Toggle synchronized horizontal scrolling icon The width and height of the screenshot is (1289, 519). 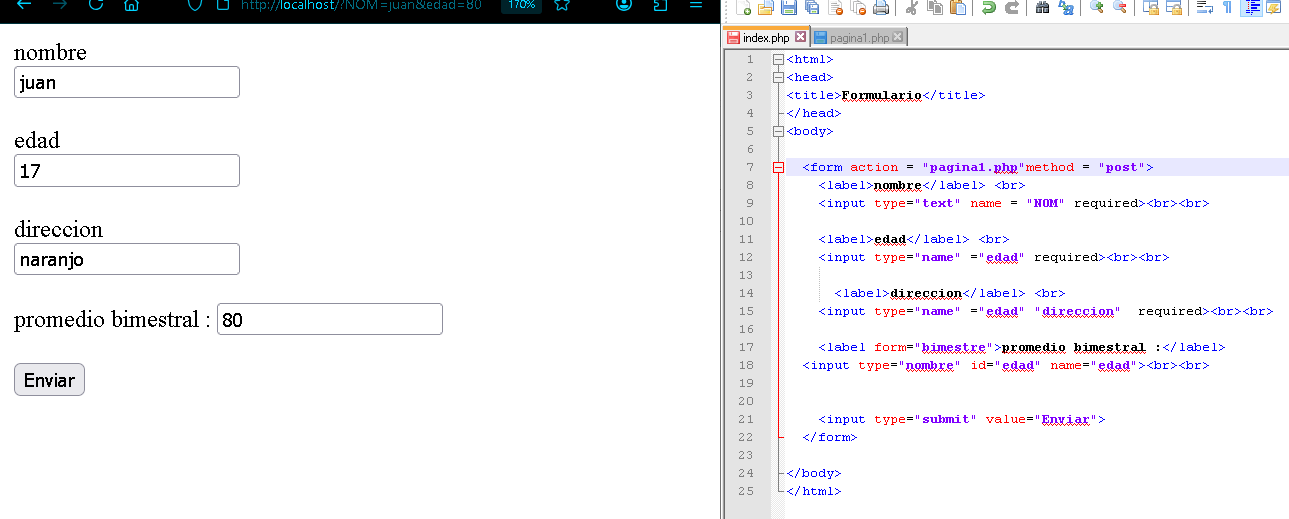click(1174, 8)
